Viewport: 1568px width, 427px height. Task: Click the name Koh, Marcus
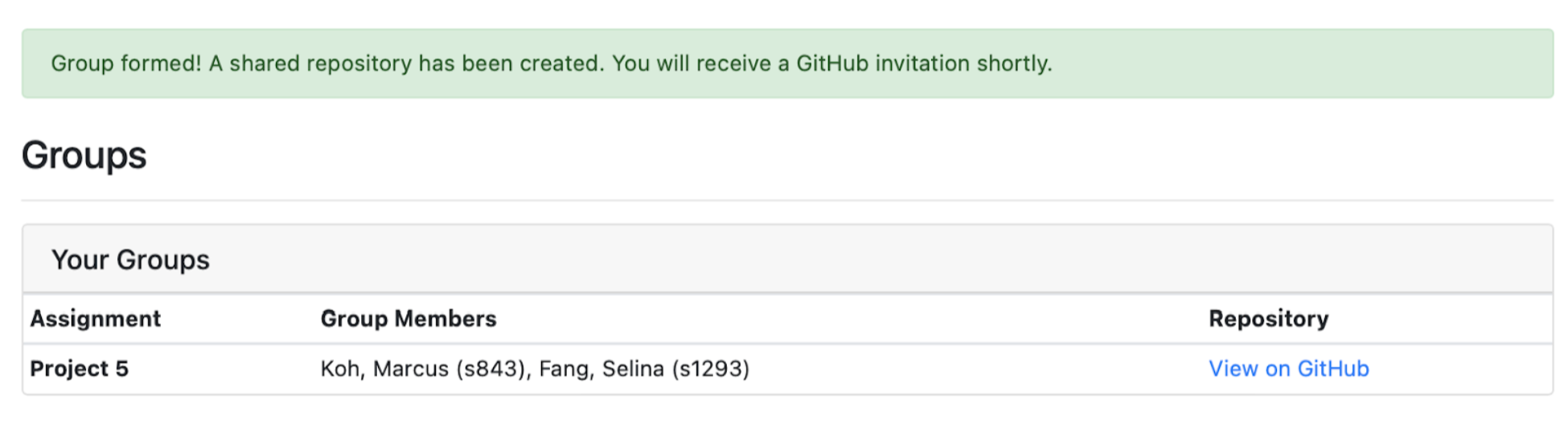tap(384, 369)
